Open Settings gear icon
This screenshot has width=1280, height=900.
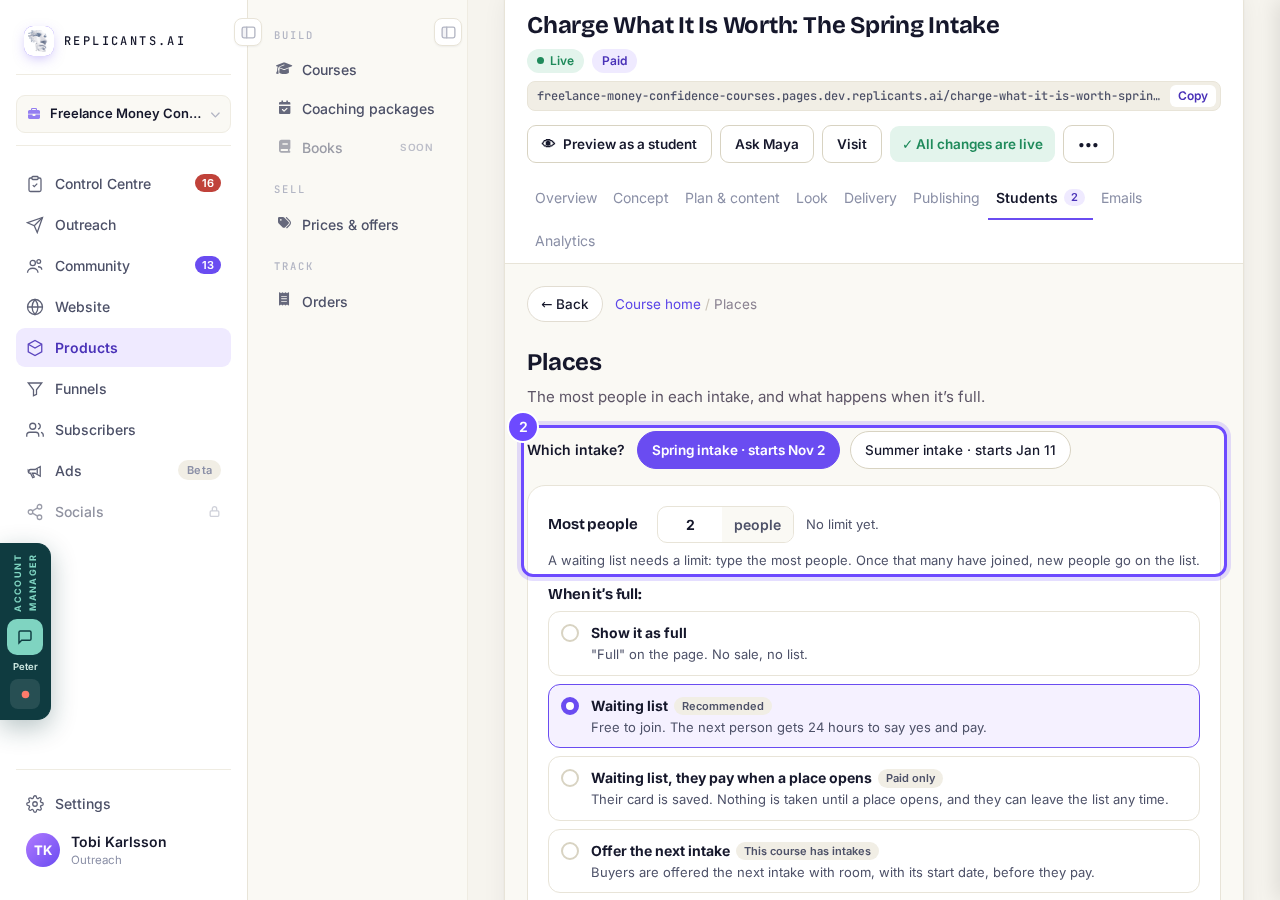click(35, 804)
